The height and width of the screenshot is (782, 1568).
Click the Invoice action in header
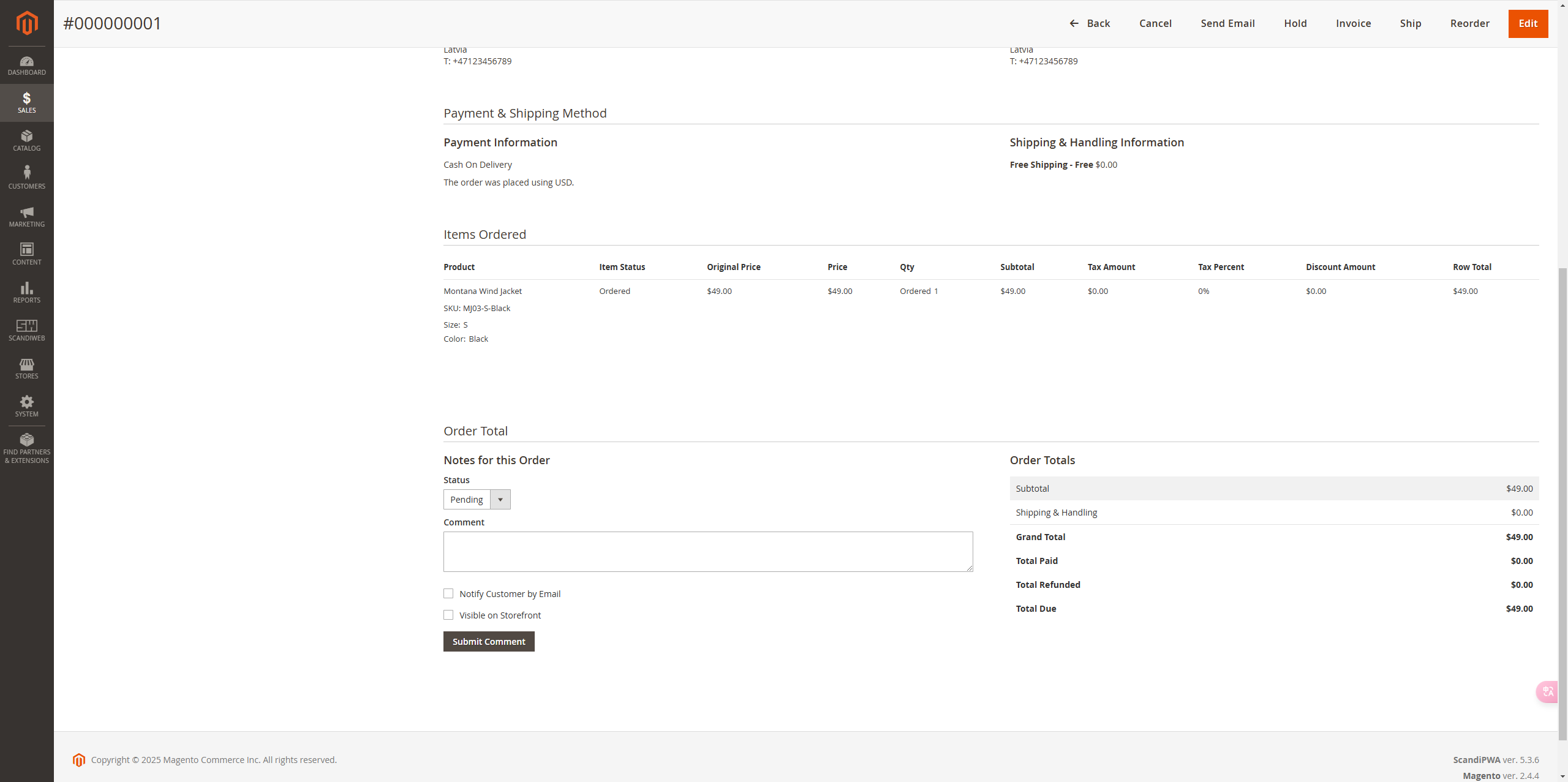(x=1353, y=23)
